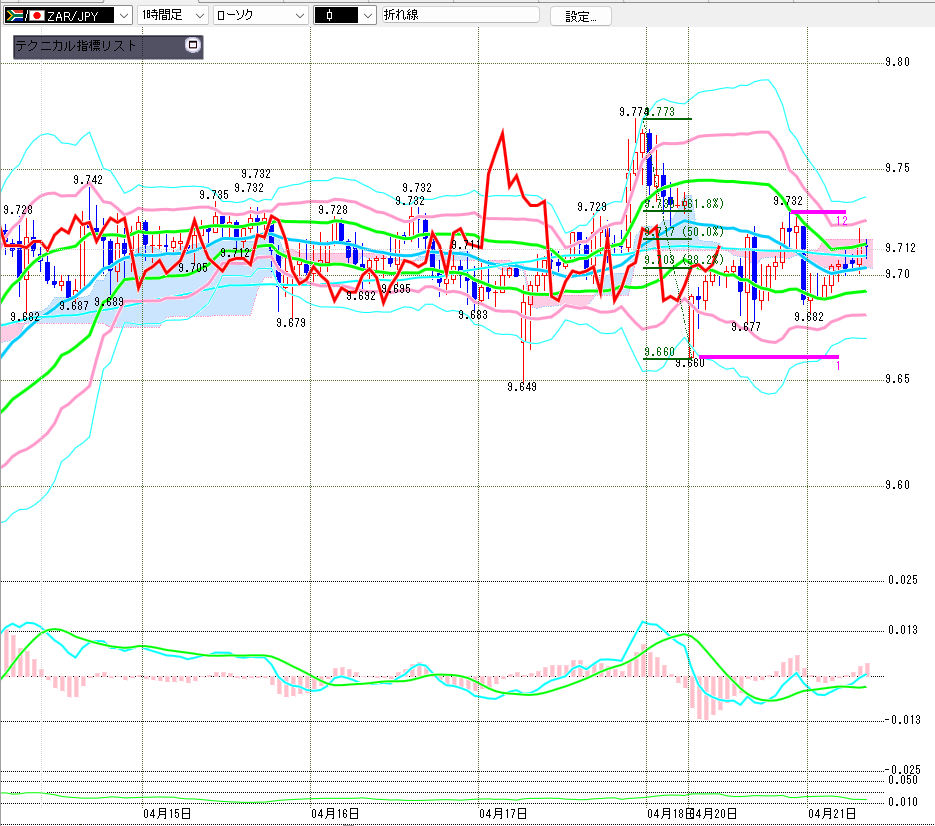
Task: Select the green 9.773 high marker line
Action: point(668,119)
